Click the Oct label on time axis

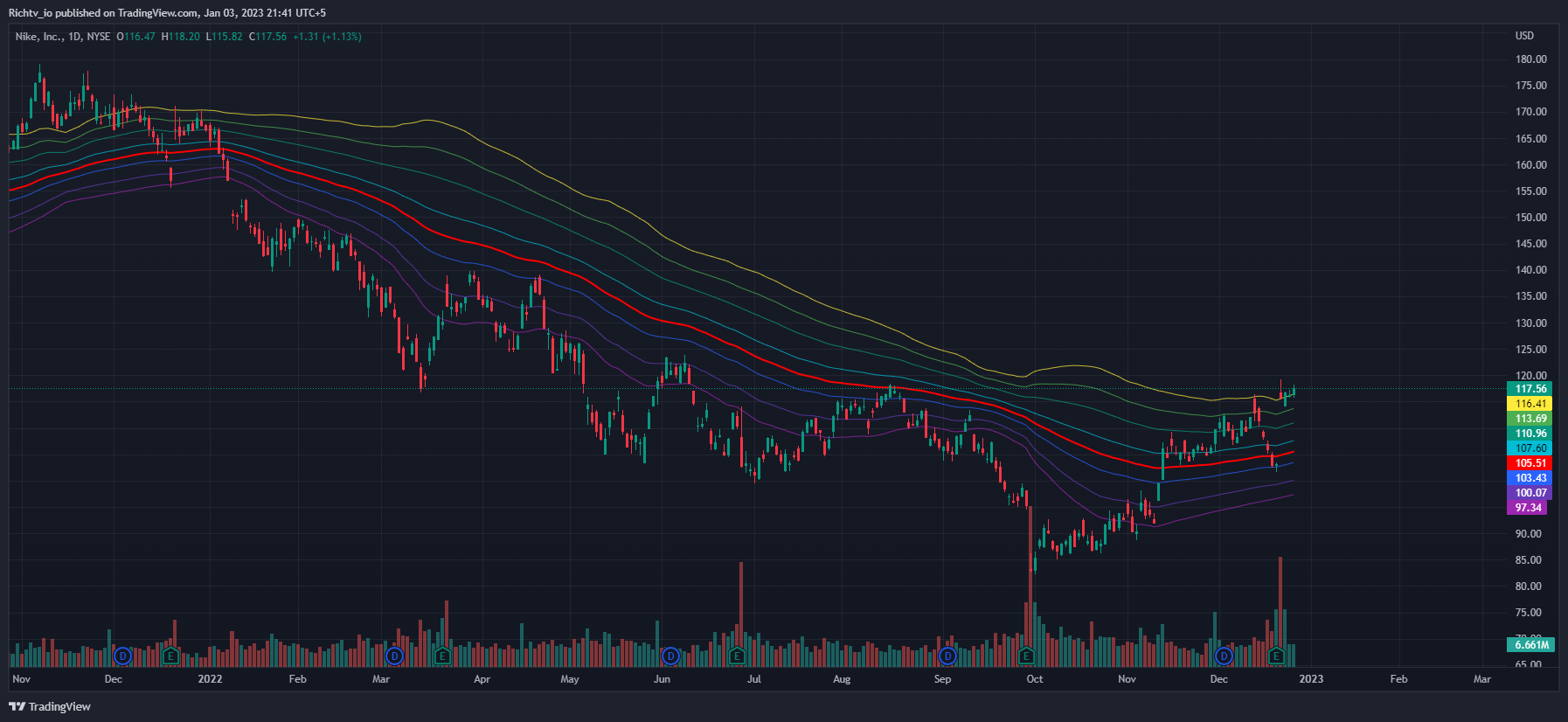(x=1035, y=679)
